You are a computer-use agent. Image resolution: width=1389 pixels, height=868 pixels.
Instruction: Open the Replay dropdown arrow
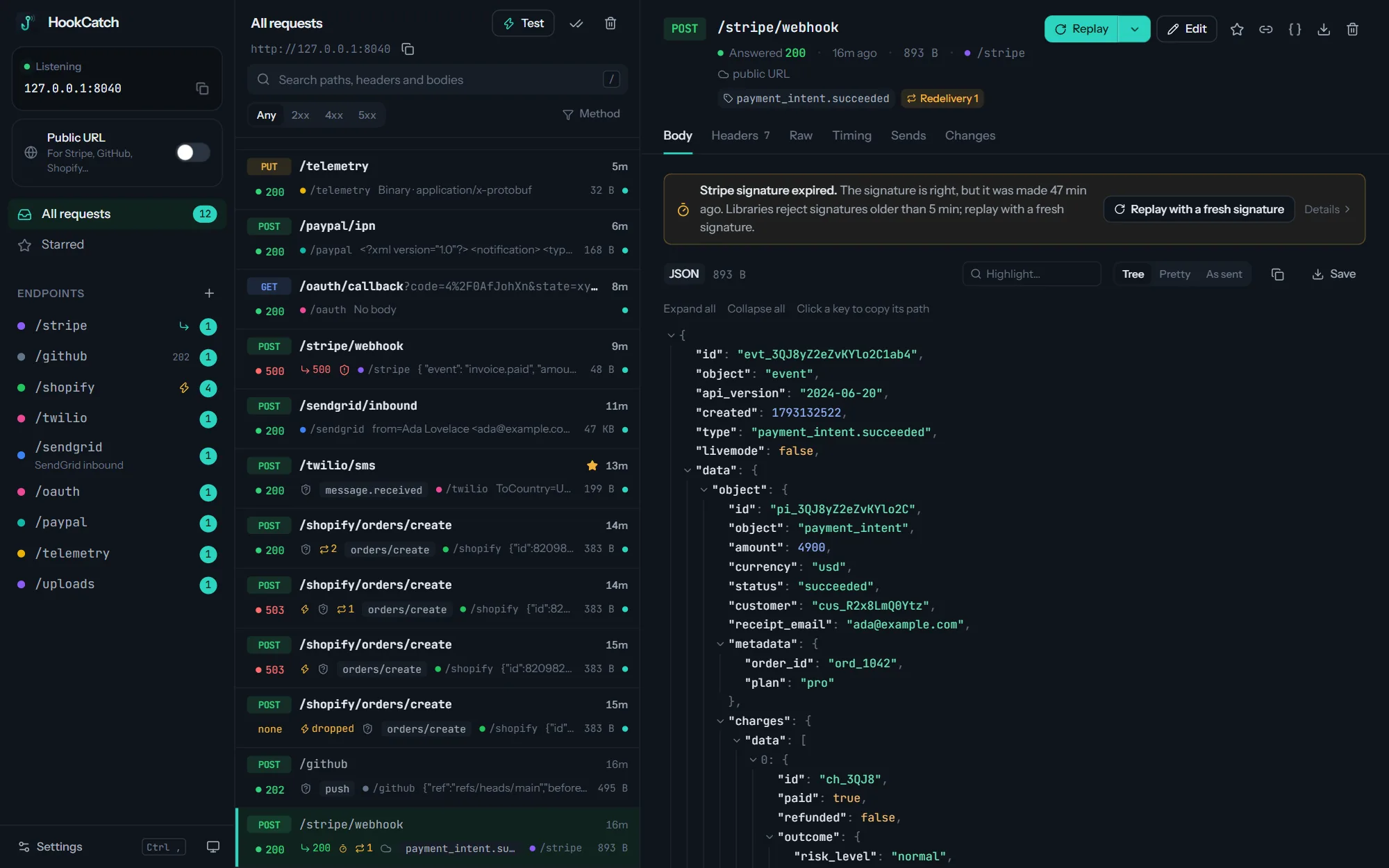[x=1134, y=29]
